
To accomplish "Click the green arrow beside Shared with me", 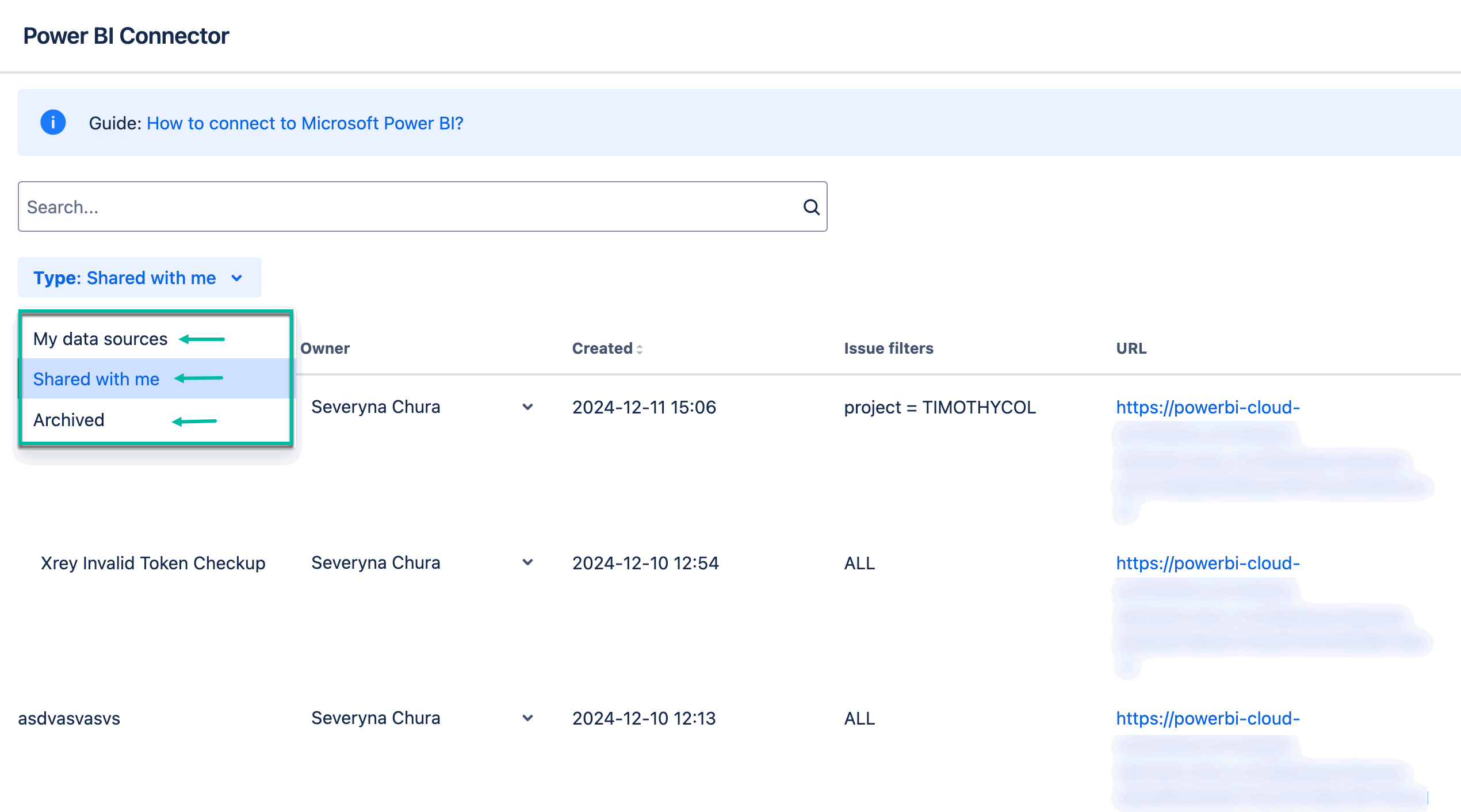I will [199, 378].
